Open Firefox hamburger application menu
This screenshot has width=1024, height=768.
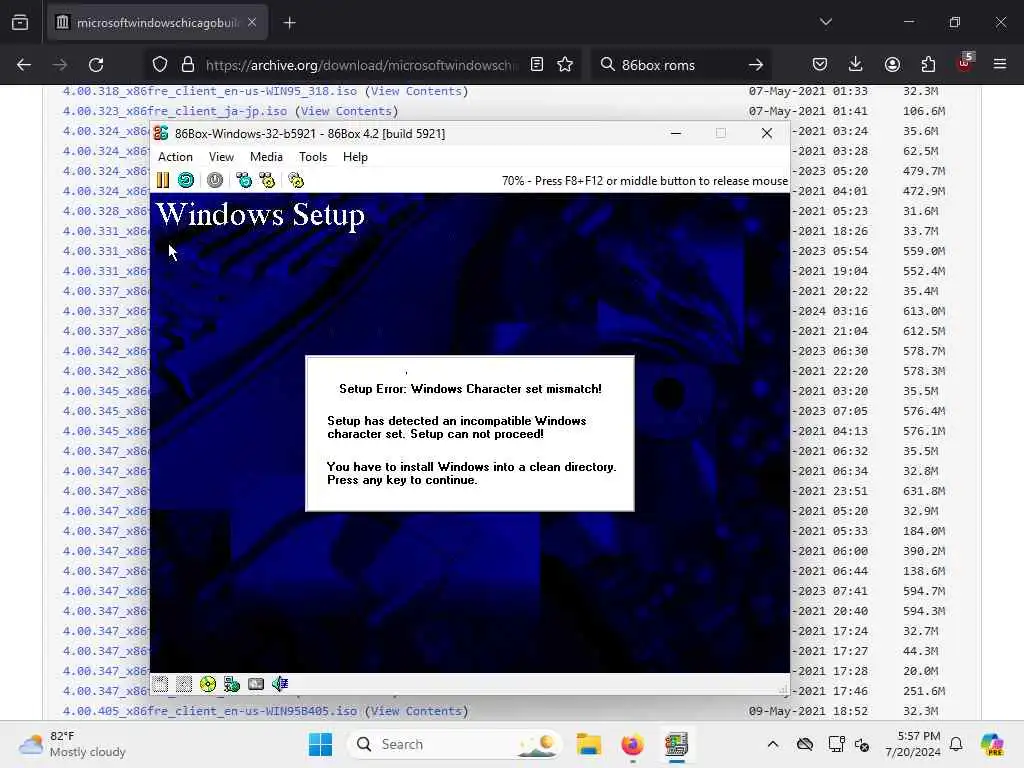pyautogui.click(x=1000, y=64)
